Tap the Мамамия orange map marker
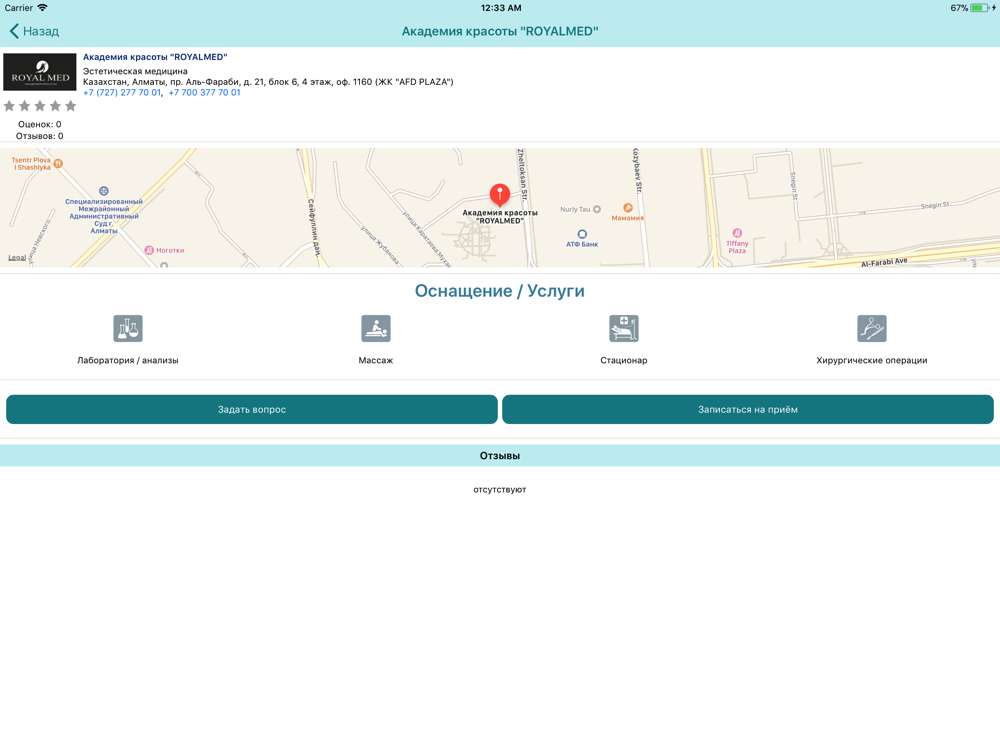The height and width of the screenshot is (750, 1000). pos(628,208)
